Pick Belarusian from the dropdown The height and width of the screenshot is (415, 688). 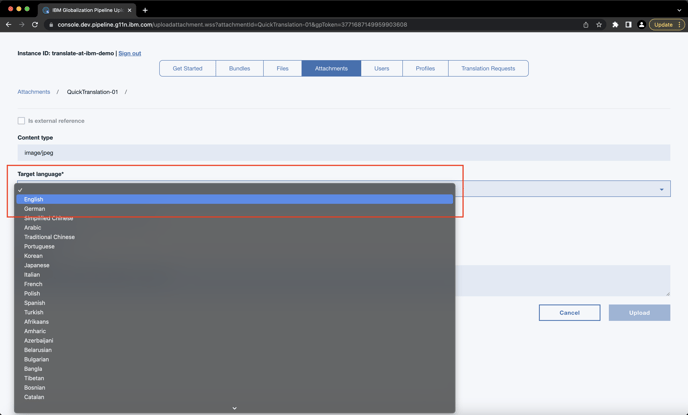(235, 350)
